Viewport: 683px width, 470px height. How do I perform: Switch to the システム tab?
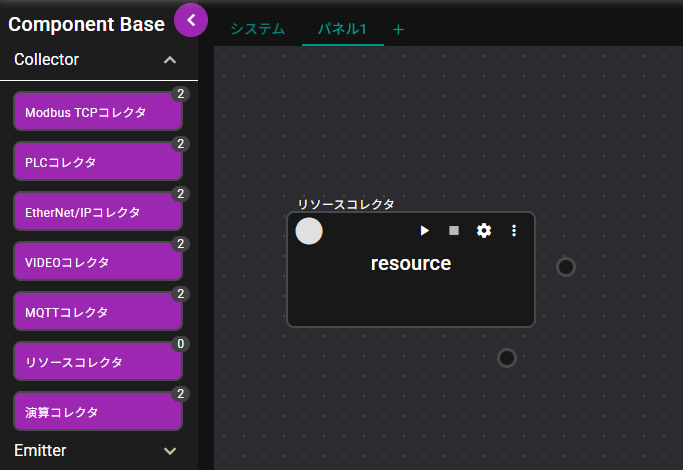coord(257,29)
